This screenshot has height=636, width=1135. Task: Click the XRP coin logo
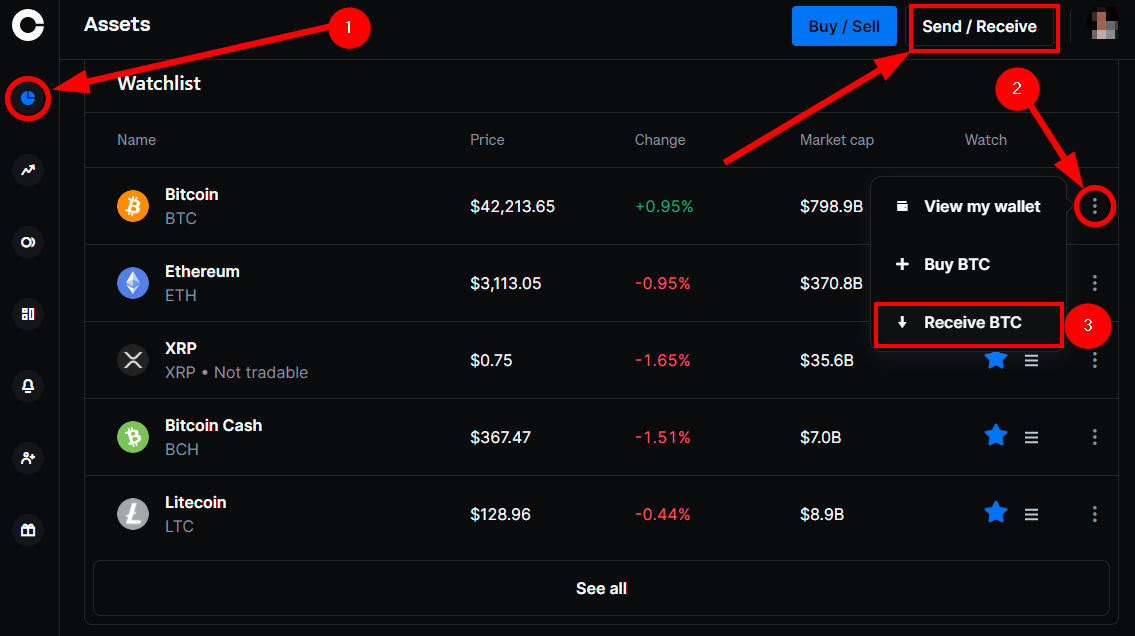pos(133,360)
